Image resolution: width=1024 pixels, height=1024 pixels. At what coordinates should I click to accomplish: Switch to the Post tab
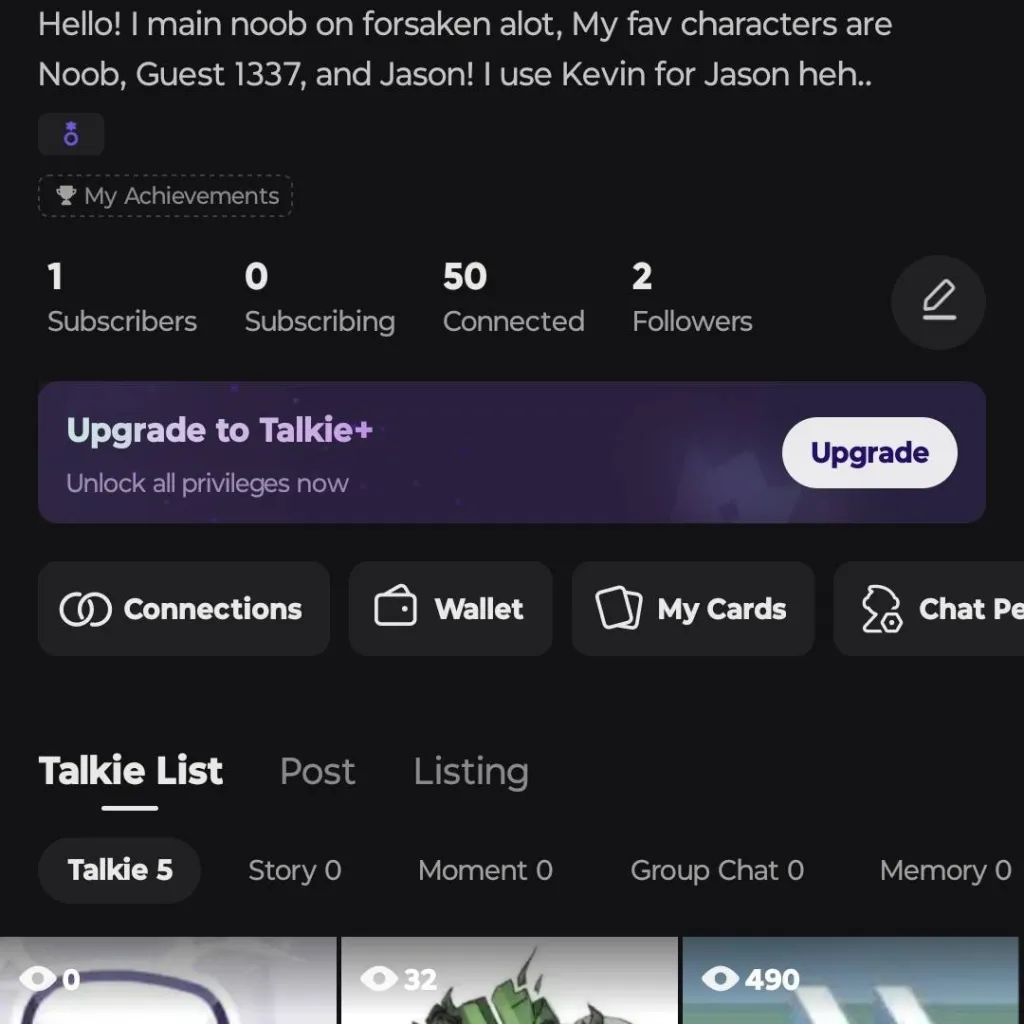click(x=317, y=771)
